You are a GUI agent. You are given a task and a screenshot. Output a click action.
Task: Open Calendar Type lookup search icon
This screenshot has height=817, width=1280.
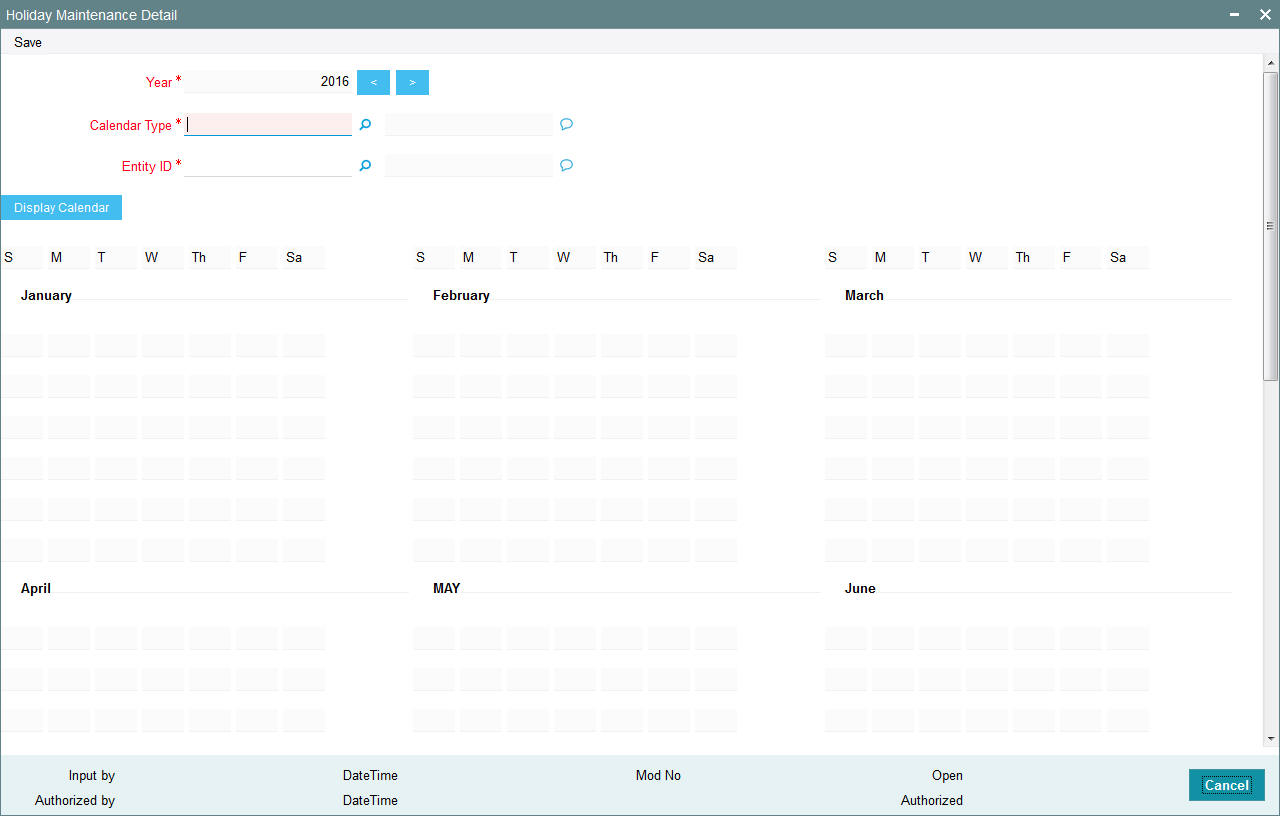click(365, 125)
